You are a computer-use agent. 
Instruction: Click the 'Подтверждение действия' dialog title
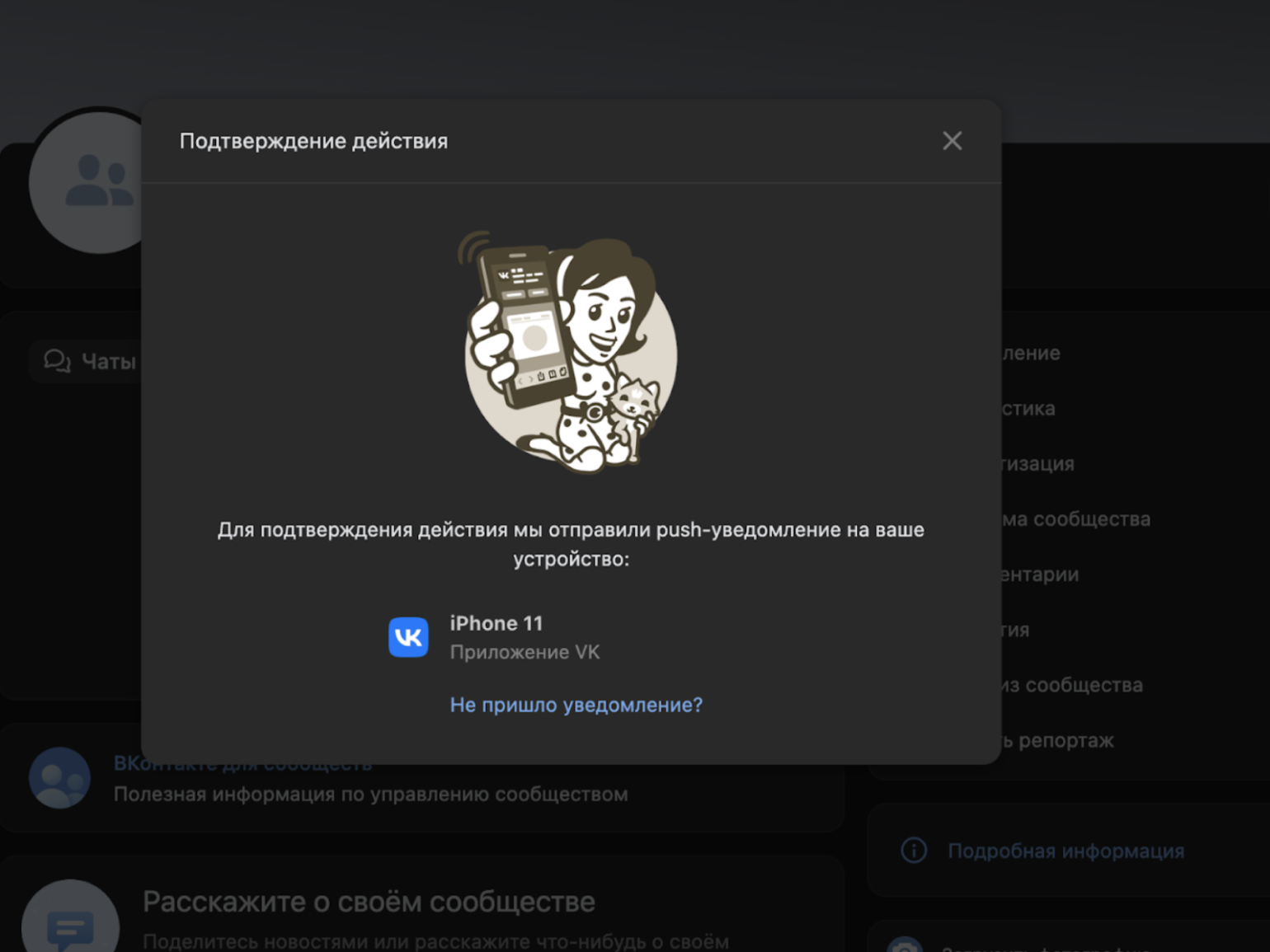click(x=313, y=141)
